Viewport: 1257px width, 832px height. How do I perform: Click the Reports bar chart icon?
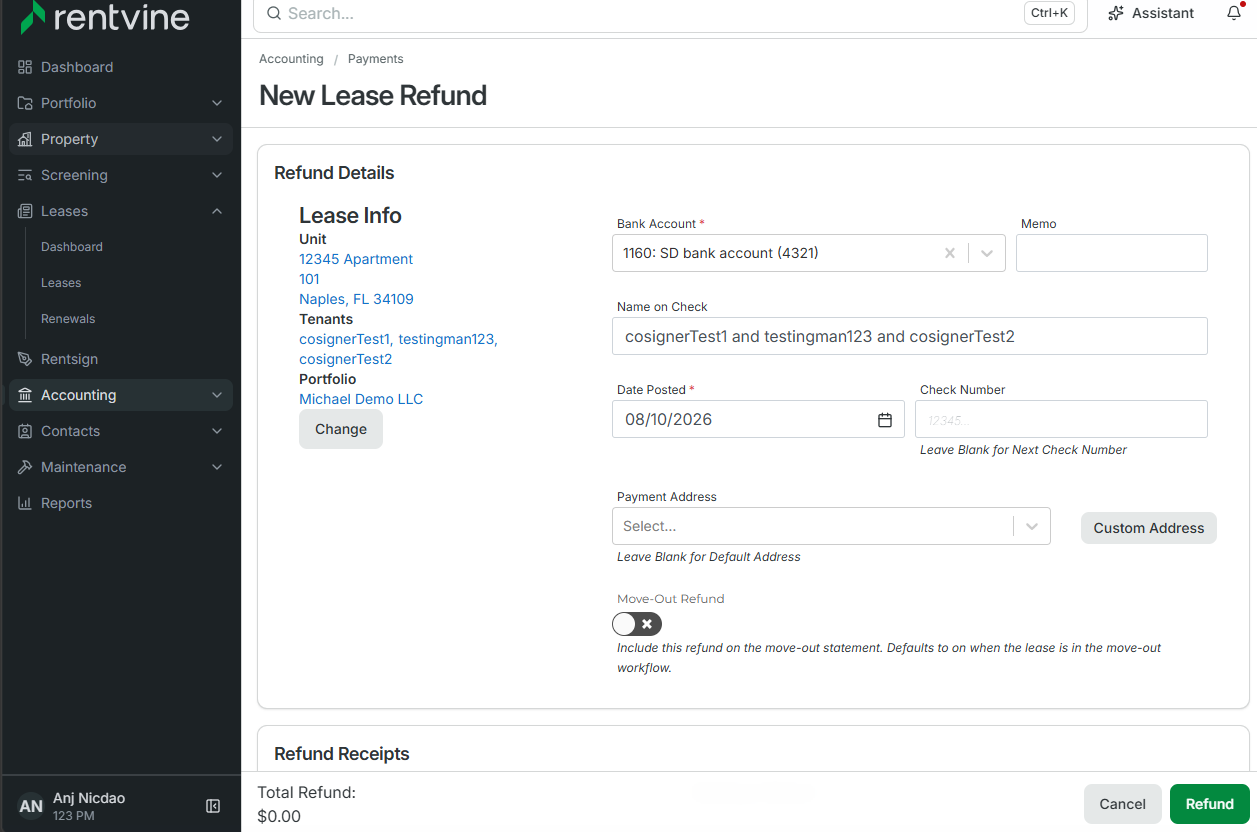25,503
